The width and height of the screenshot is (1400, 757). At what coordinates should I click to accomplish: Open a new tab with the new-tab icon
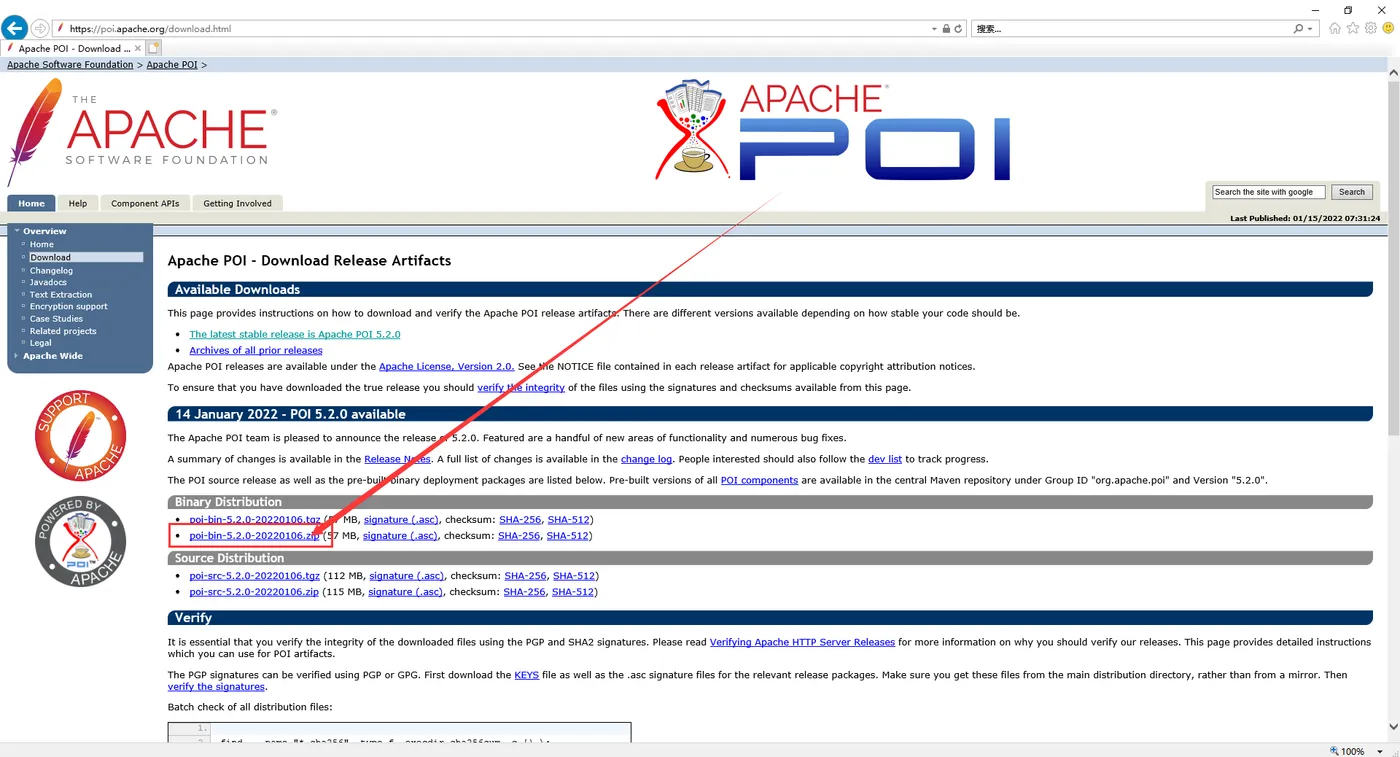coord(154,48)
